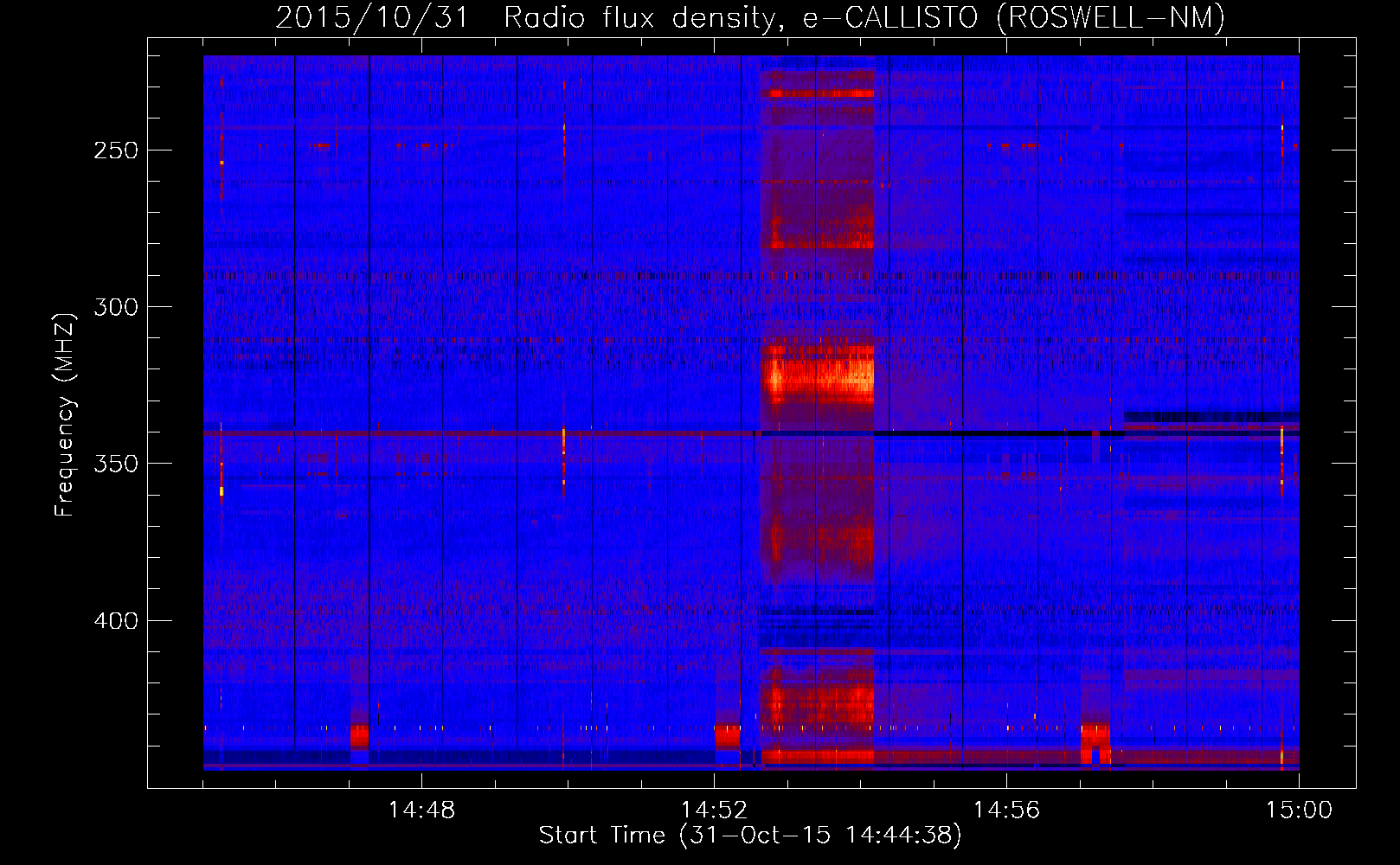Viewport: 1400px width, 865px height.
Task: Click the 300 frequency axis label
Action: tap(116, 307)
